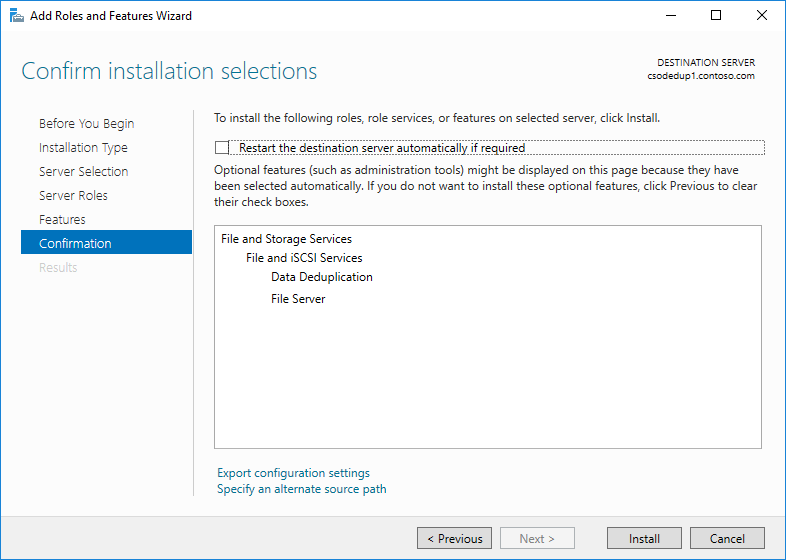Screen dimensions: 786x560
Task: Click File Server in the list
Action: (x=298, y=299)
